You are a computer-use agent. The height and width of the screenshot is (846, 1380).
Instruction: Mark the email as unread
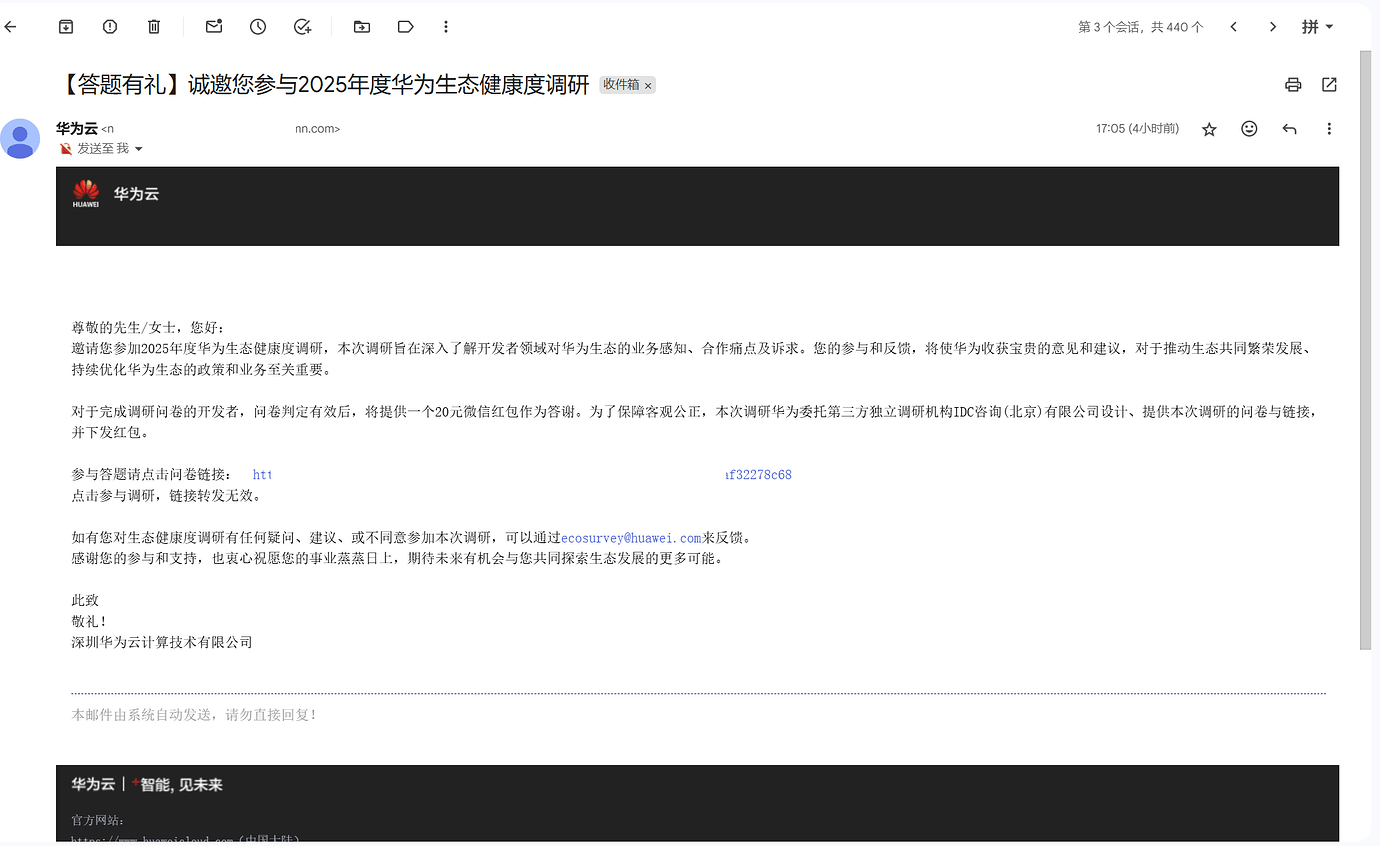point(214,27)
